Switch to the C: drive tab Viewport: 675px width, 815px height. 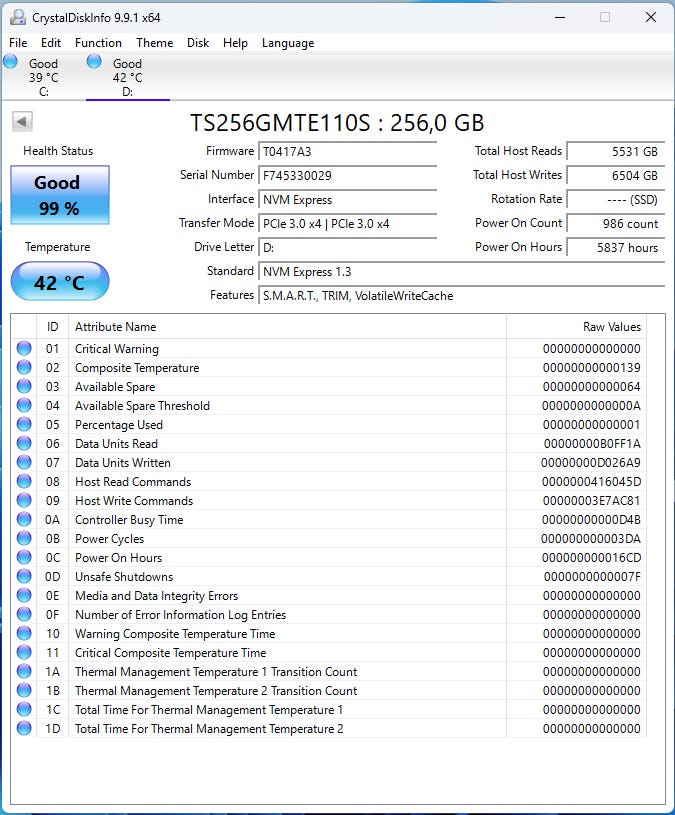point(44,77)
